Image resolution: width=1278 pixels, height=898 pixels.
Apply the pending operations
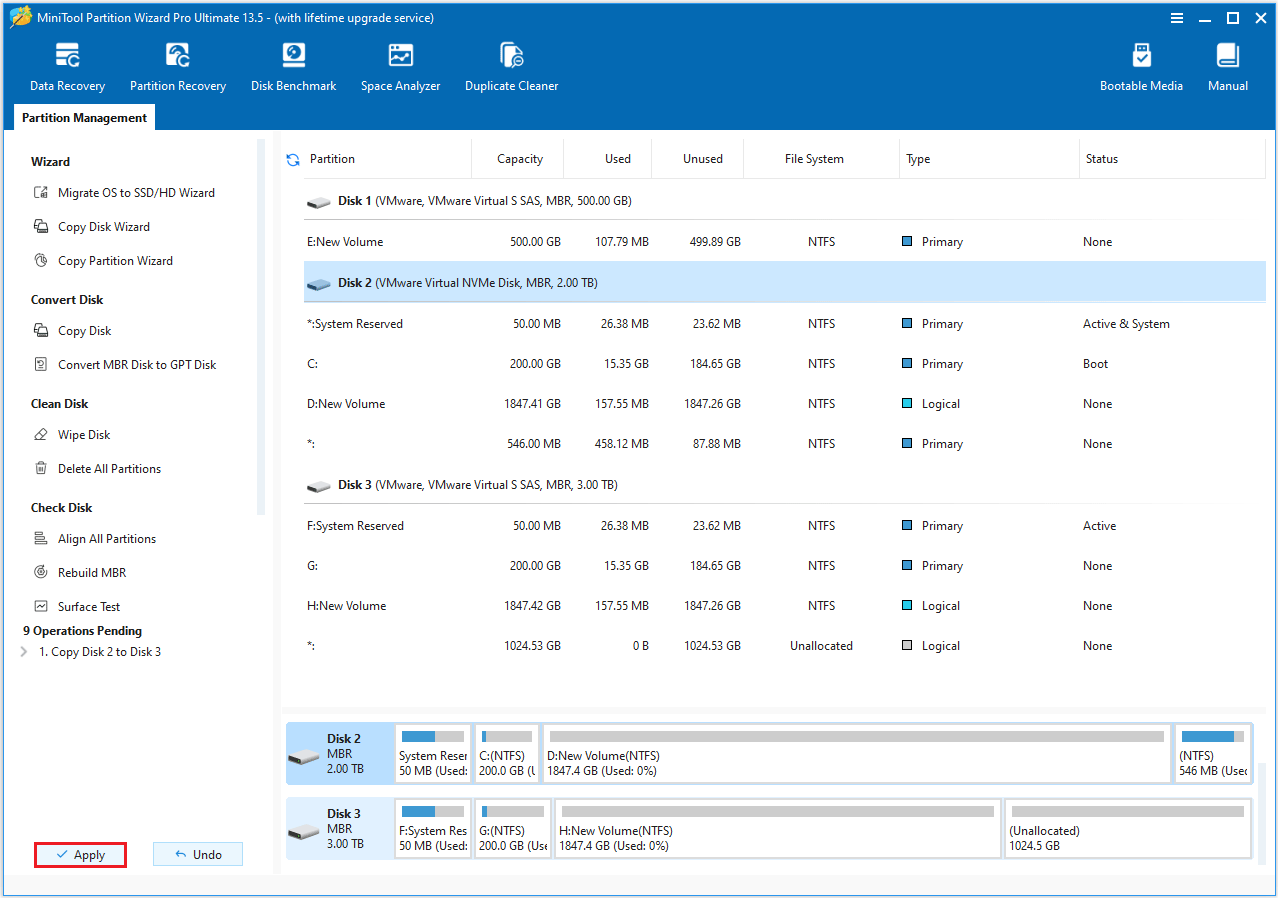[80, 854]
